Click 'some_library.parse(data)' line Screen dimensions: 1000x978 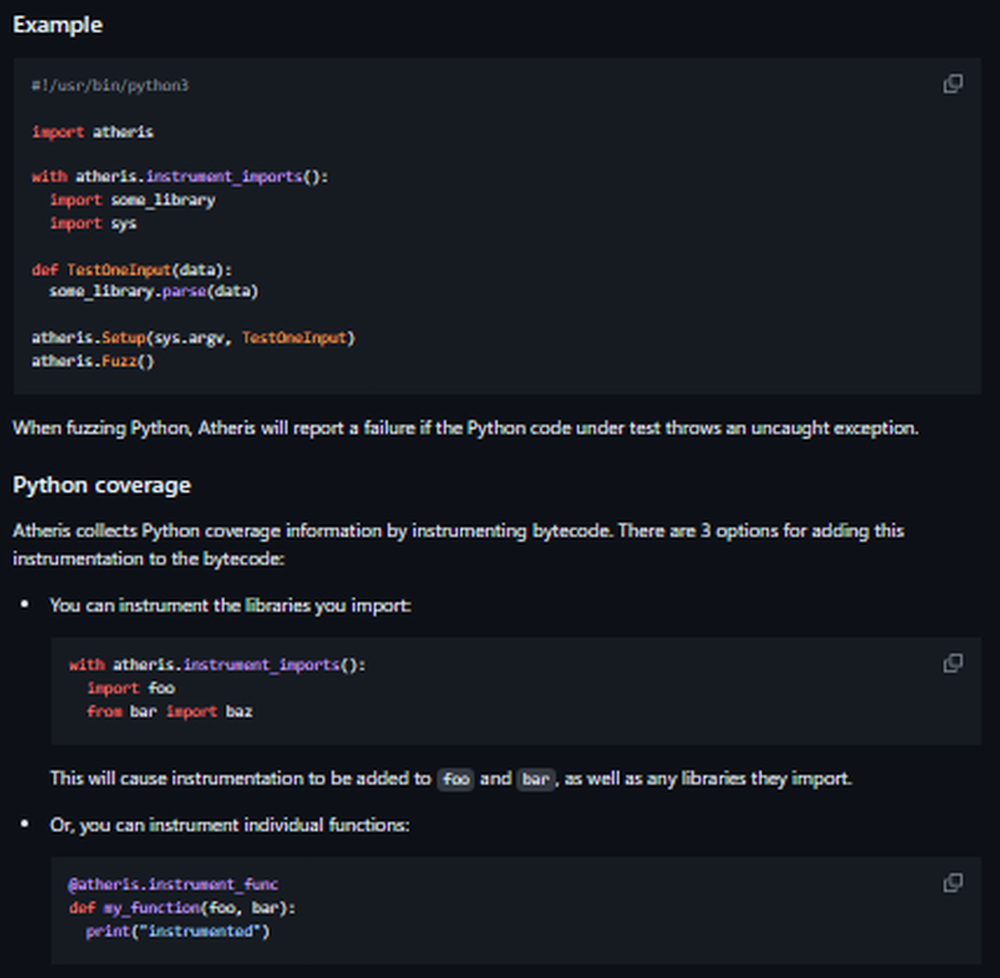[x=154, y=291]
